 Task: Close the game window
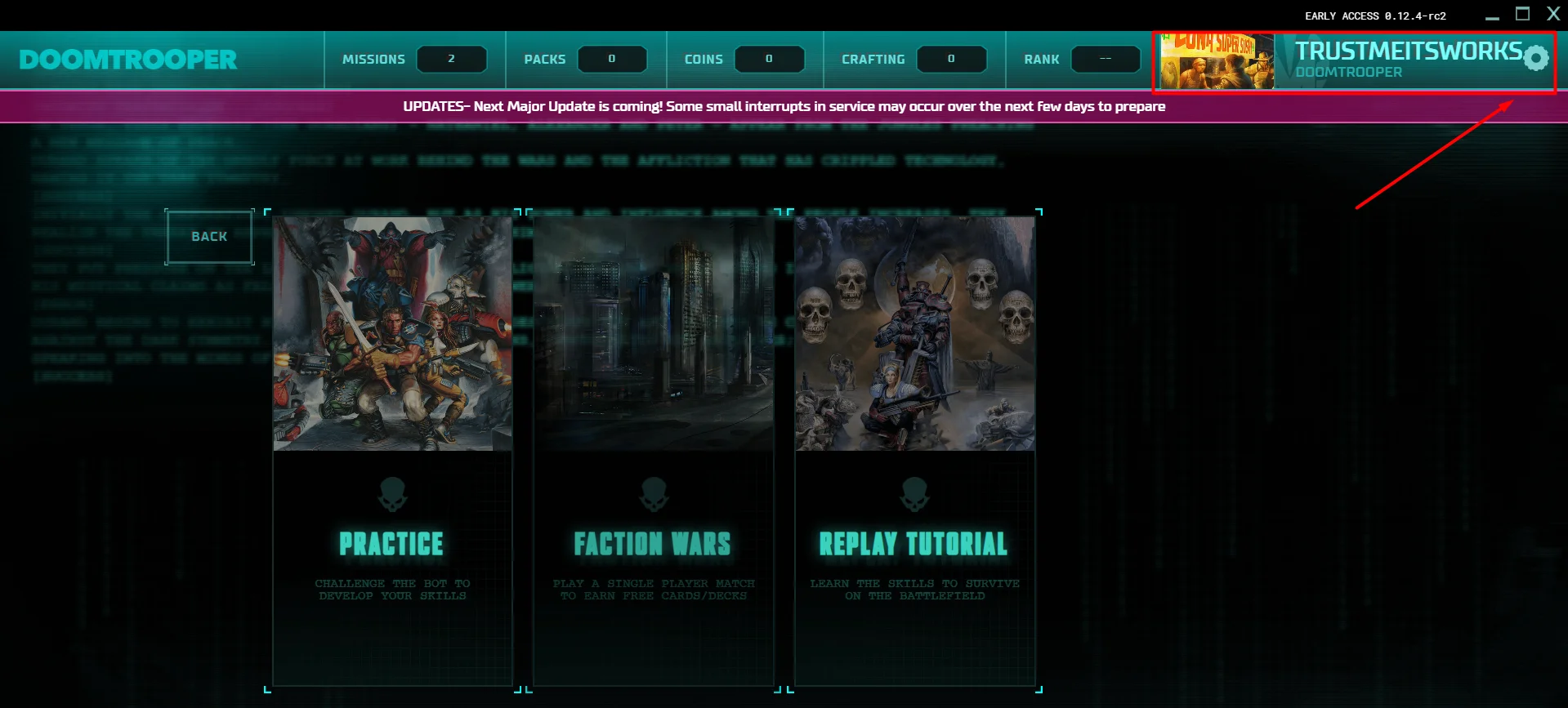[1553, 14]
